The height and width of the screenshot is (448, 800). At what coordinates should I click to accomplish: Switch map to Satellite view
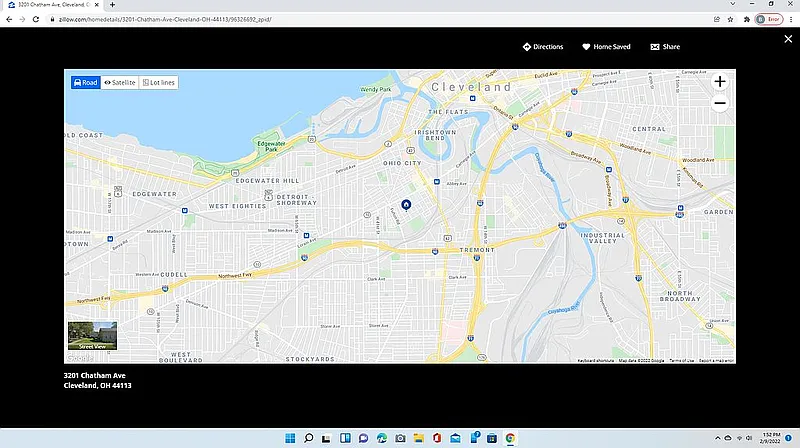pyautogui.click(x=119, y=82)
